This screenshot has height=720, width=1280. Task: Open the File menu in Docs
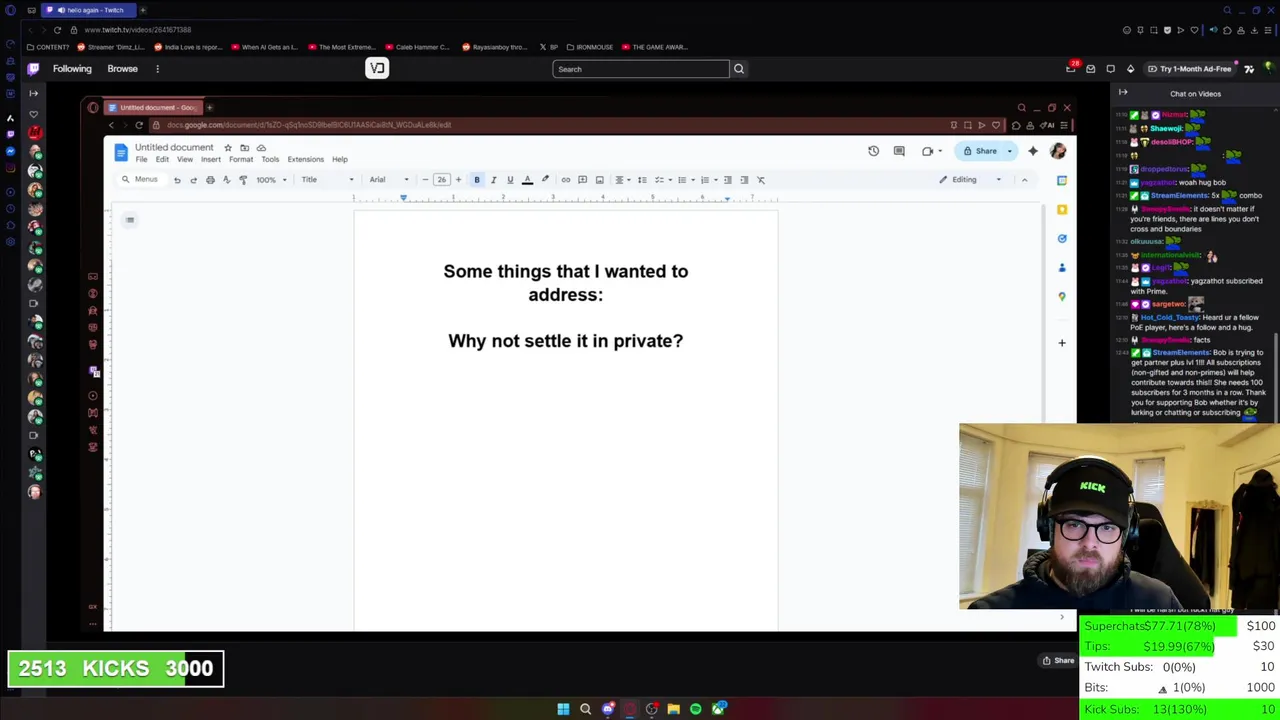(x=142, y=160)
